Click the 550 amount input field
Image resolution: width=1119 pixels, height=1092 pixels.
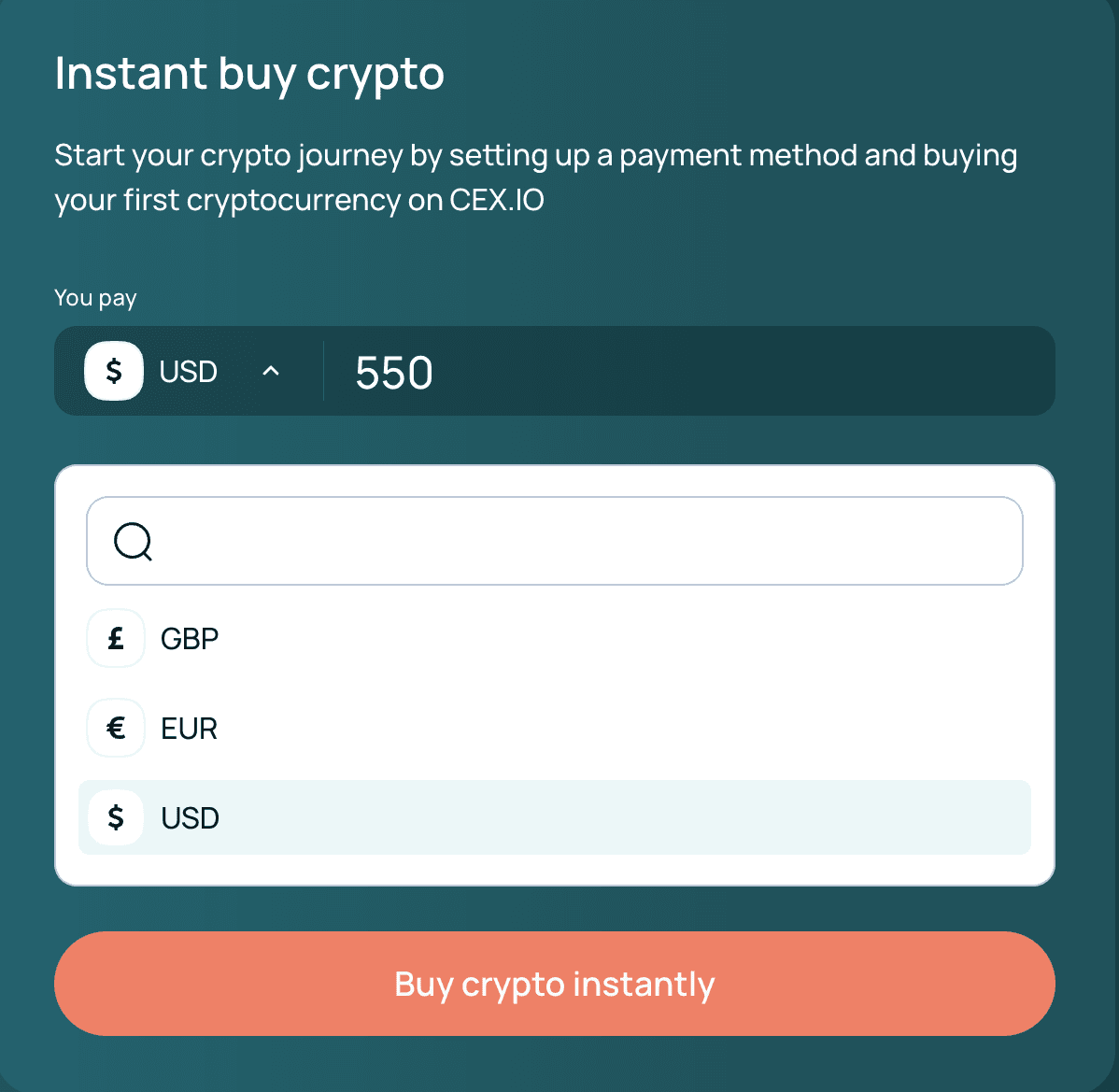689,372
